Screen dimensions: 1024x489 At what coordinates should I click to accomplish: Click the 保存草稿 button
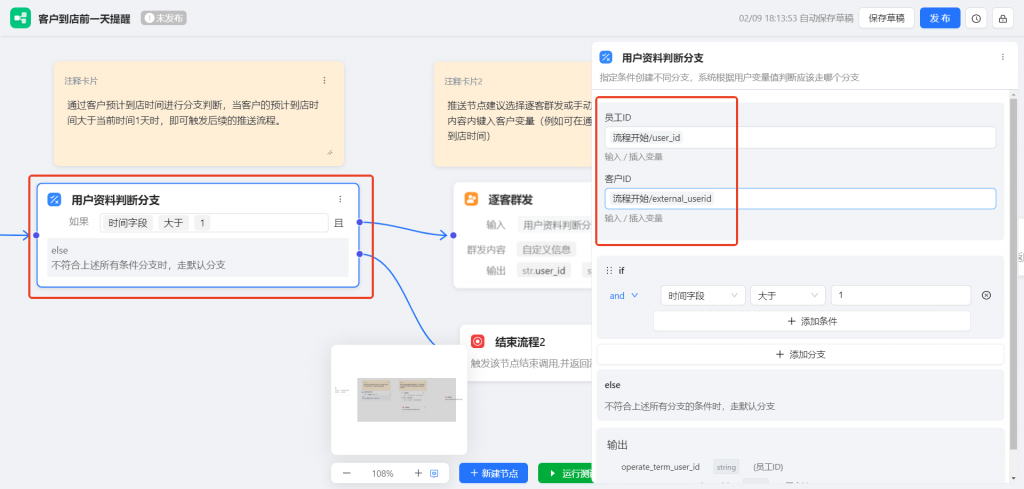[x=886, y=18]
